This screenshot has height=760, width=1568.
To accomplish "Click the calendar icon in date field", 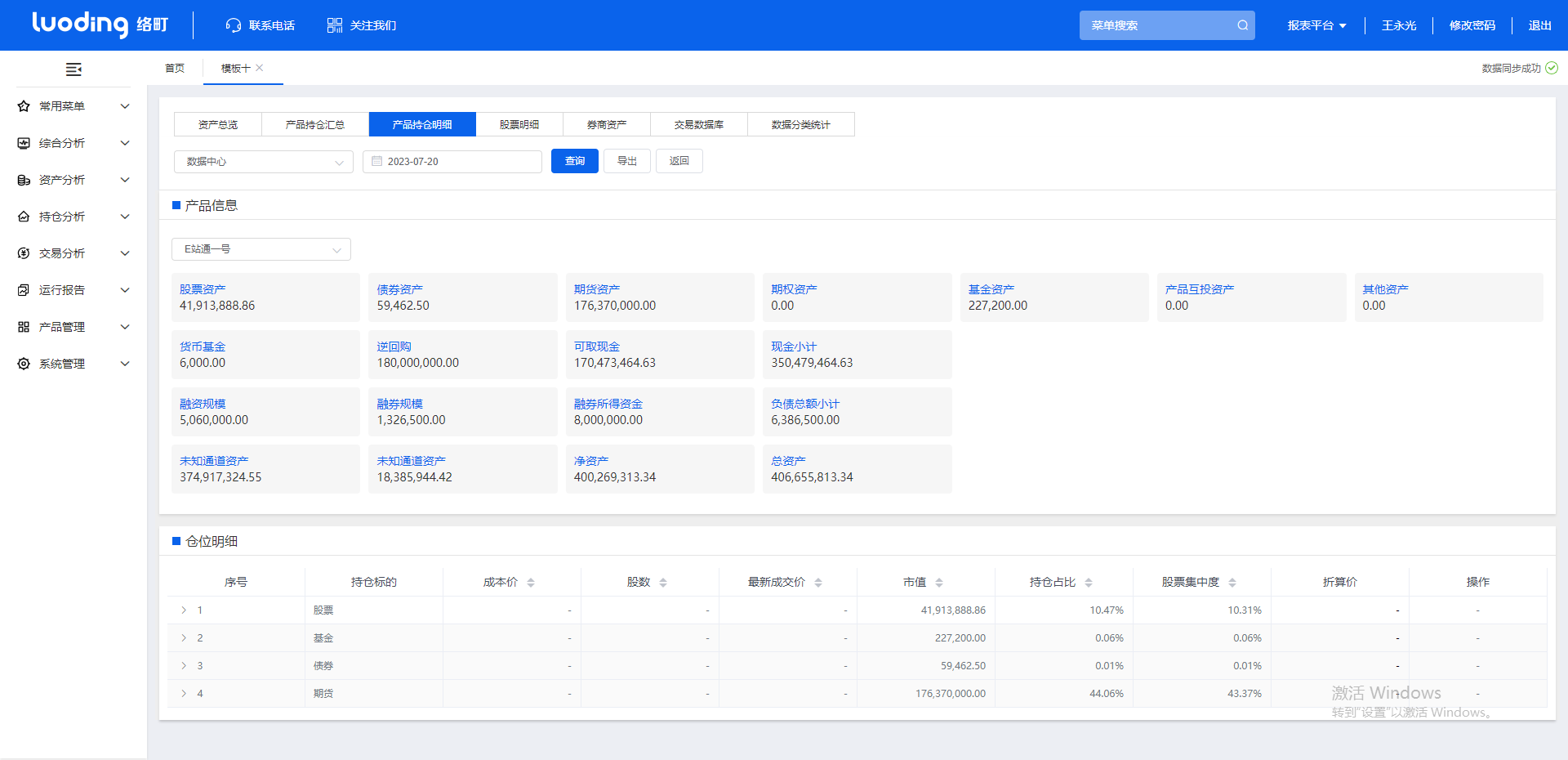I will coord(377,161).
